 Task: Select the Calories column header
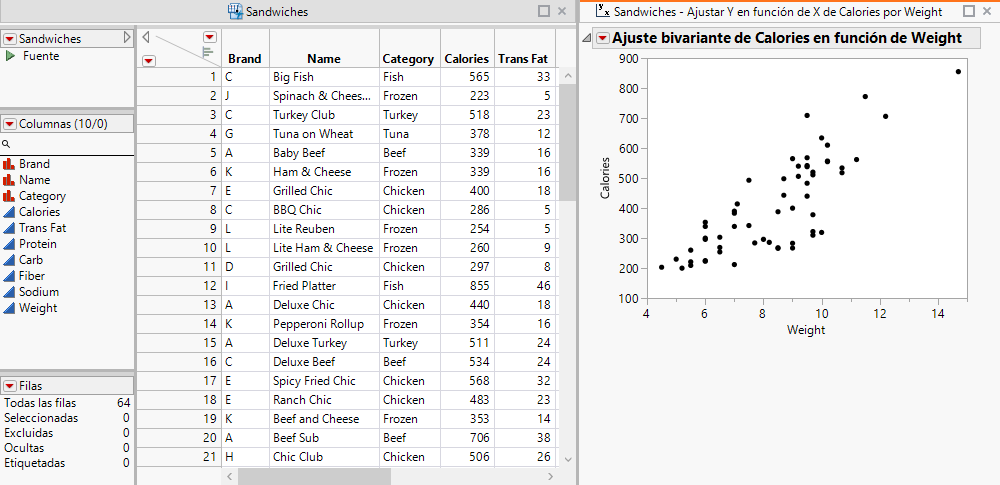click(467, 59)
